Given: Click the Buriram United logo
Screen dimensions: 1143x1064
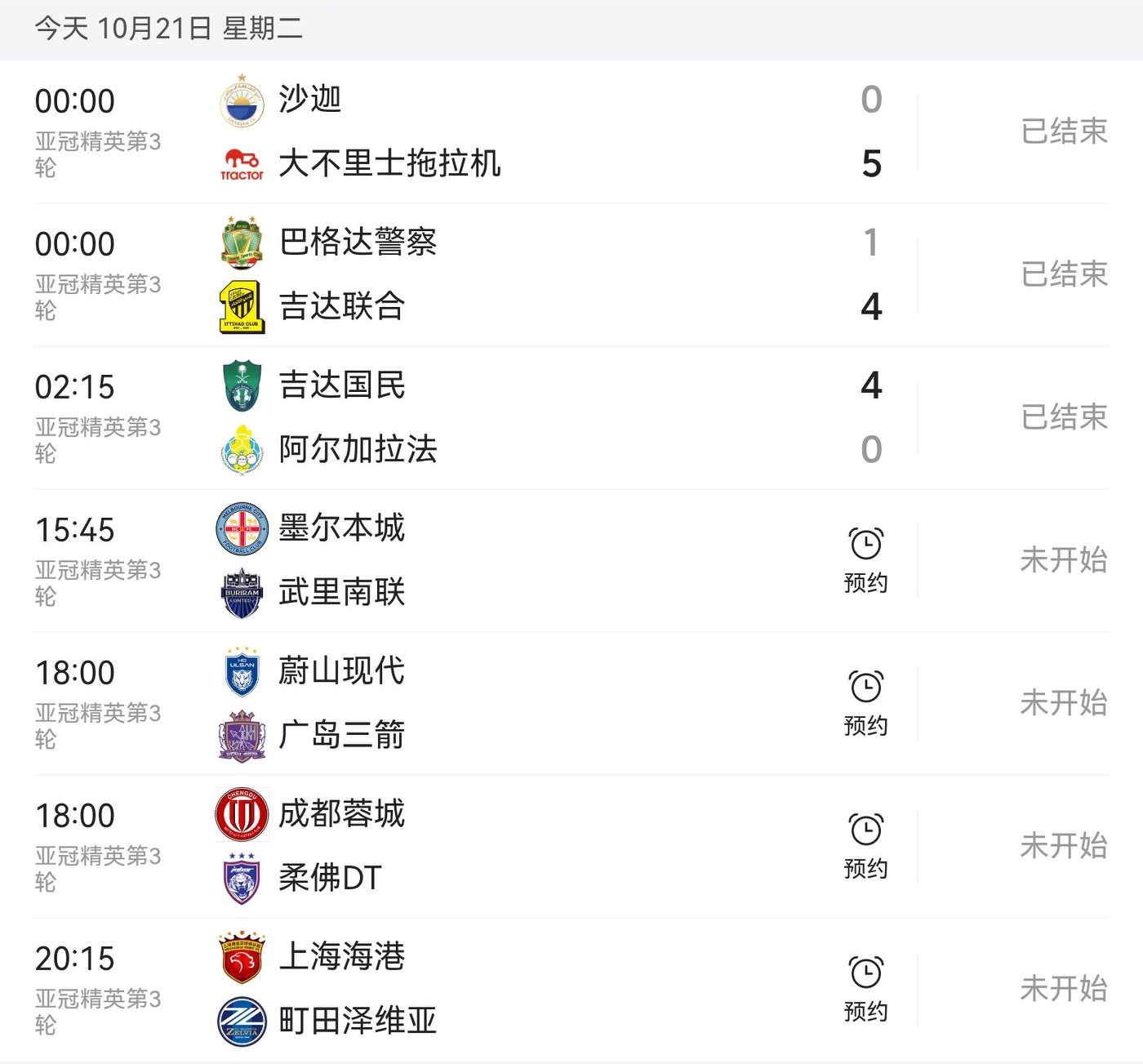Looking at the screenshot, I should pos(242,592).
